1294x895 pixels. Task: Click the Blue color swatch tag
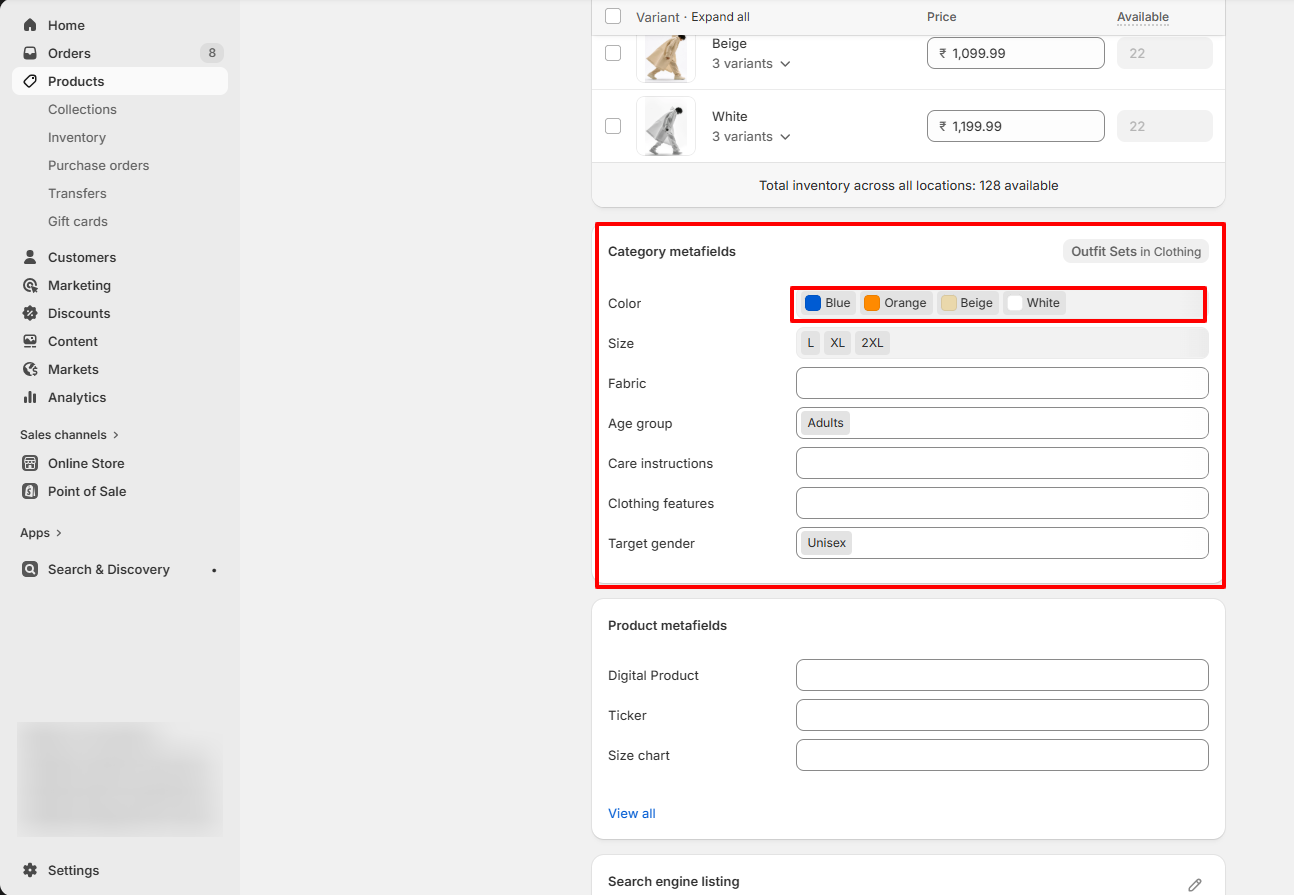tap(828, 303)
